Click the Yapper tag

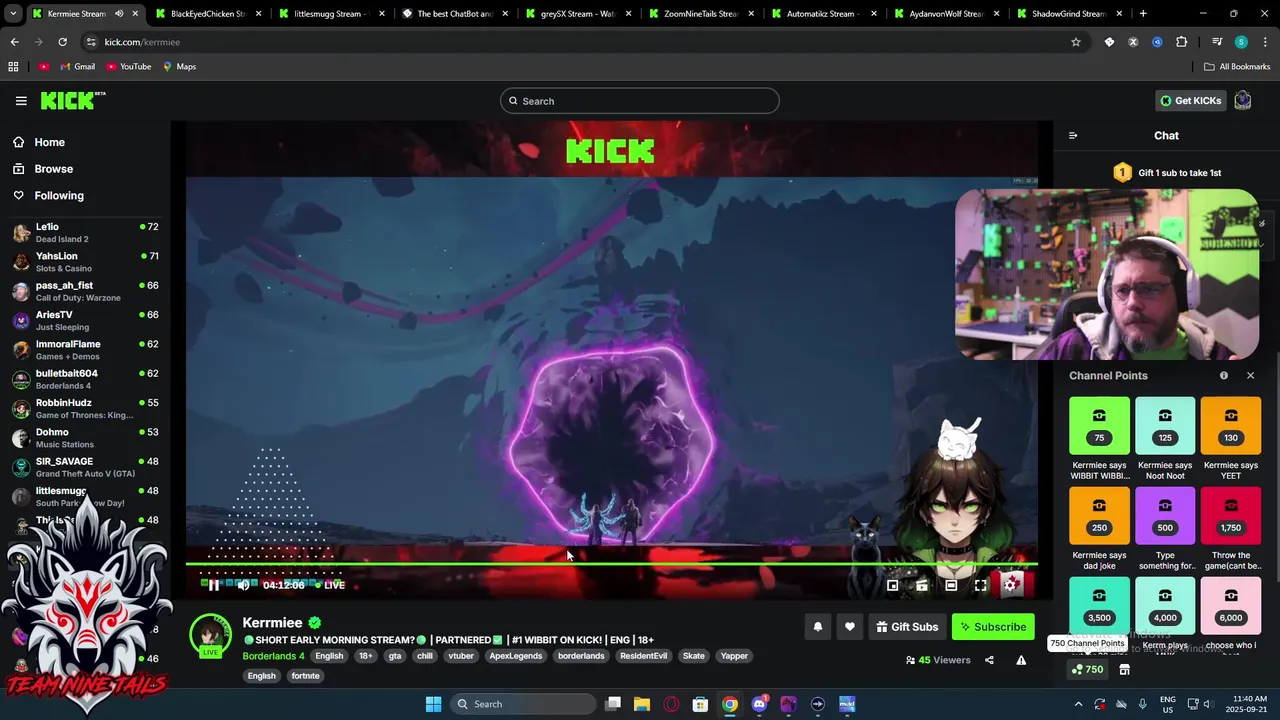click(x=734, y=656)
